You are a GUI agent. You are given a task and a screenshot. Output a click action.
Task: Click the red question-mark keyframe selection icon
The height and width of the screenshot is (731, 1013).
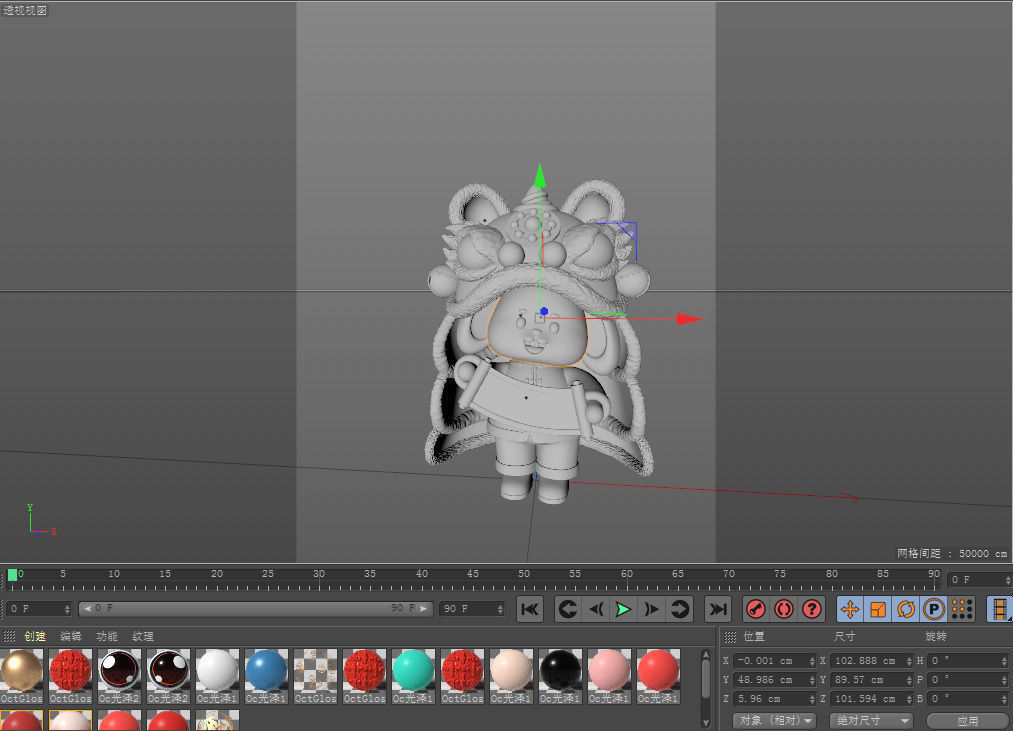(x=811, y=609)
